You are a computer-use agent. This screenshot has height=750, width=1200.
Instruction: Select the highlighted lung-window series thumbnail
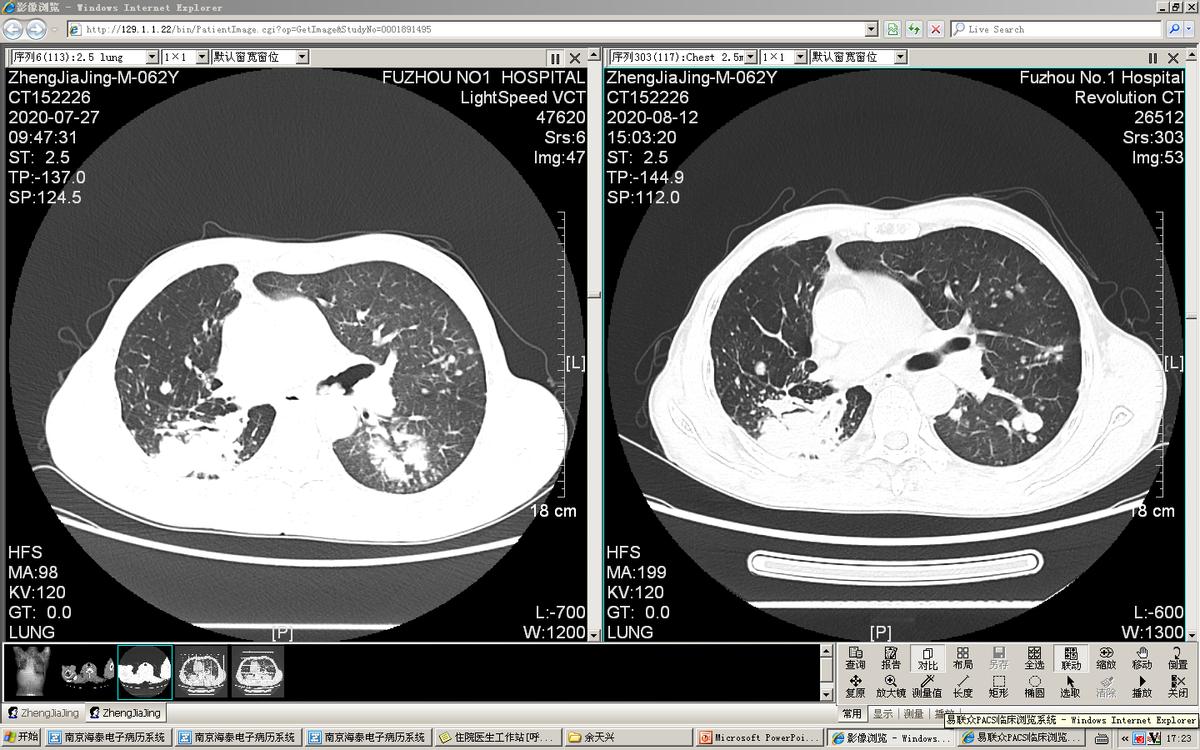click(145, 672)
